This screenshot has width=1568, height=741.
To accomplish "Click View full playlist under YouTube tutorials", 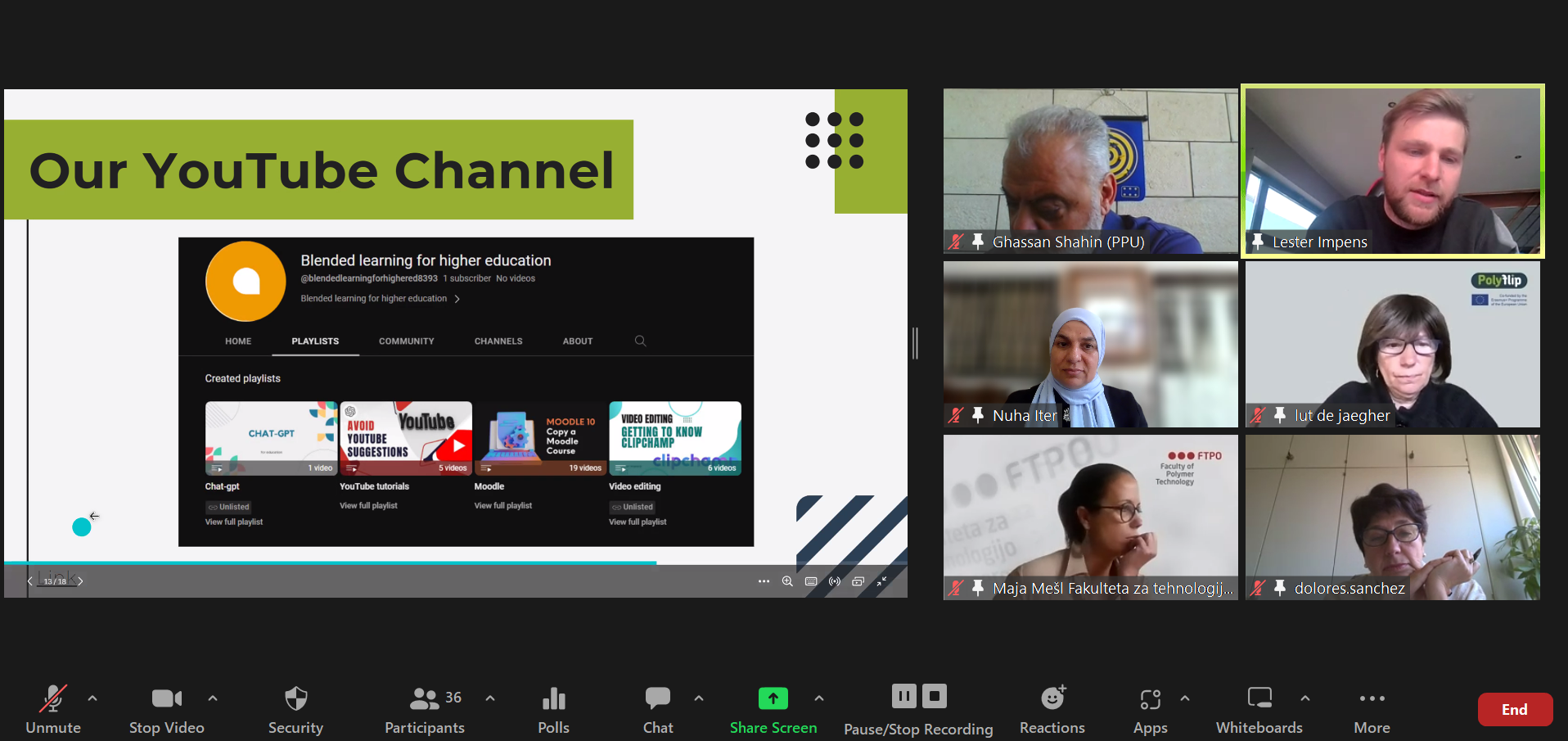I will [x=368, y=506].
